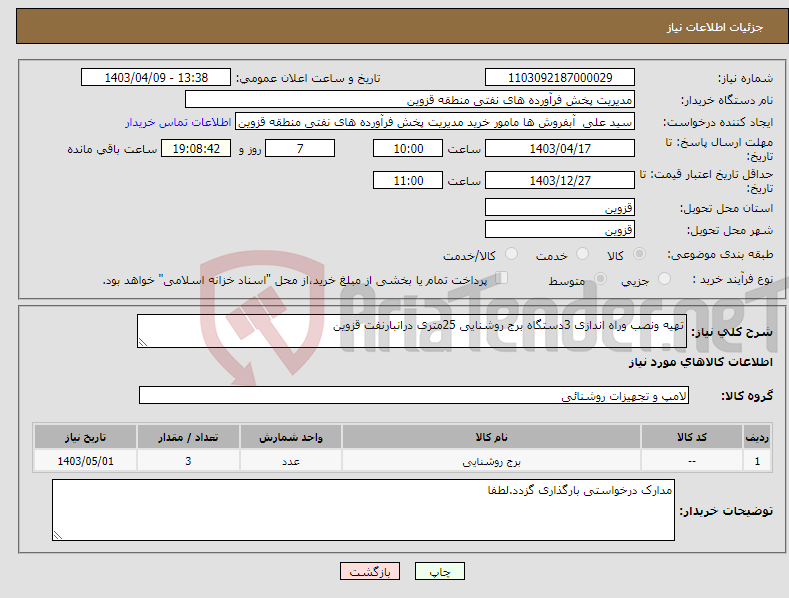This screenshot has height=598, width=789.
Task: Select the جزیی purchase type radio
Action: (x=664, y=278)
